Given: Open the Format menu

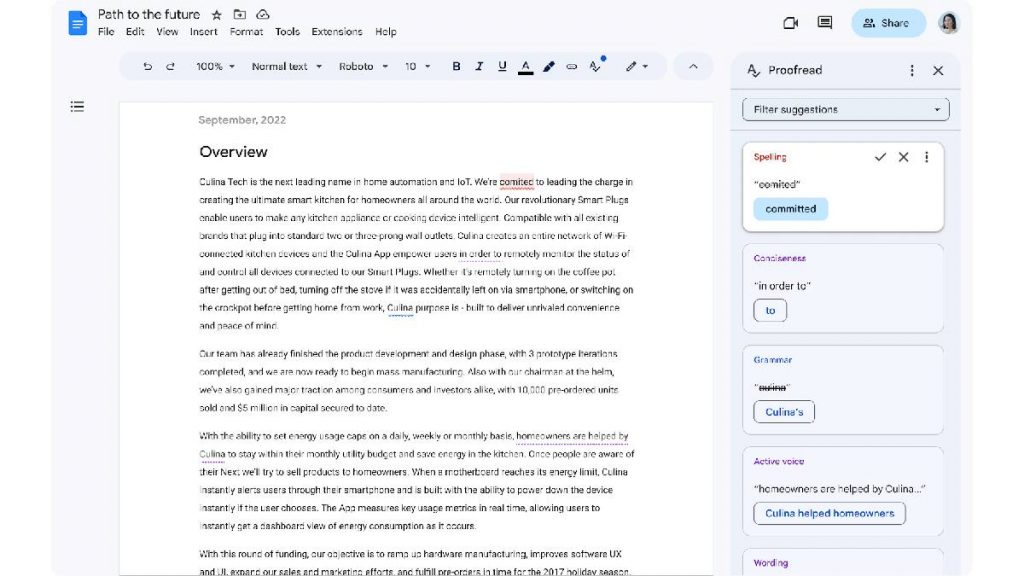Looking at the screenshot, I should (x=246, y=31).
